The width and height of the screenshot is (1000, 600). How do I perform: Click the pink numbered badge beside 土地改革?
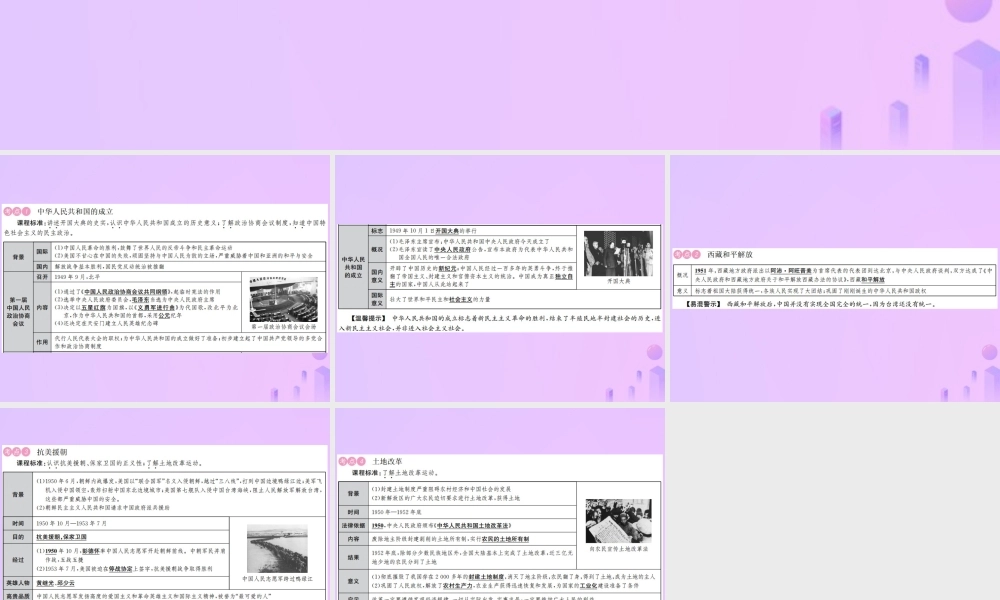pyautogui.click(x=353, y=461)
